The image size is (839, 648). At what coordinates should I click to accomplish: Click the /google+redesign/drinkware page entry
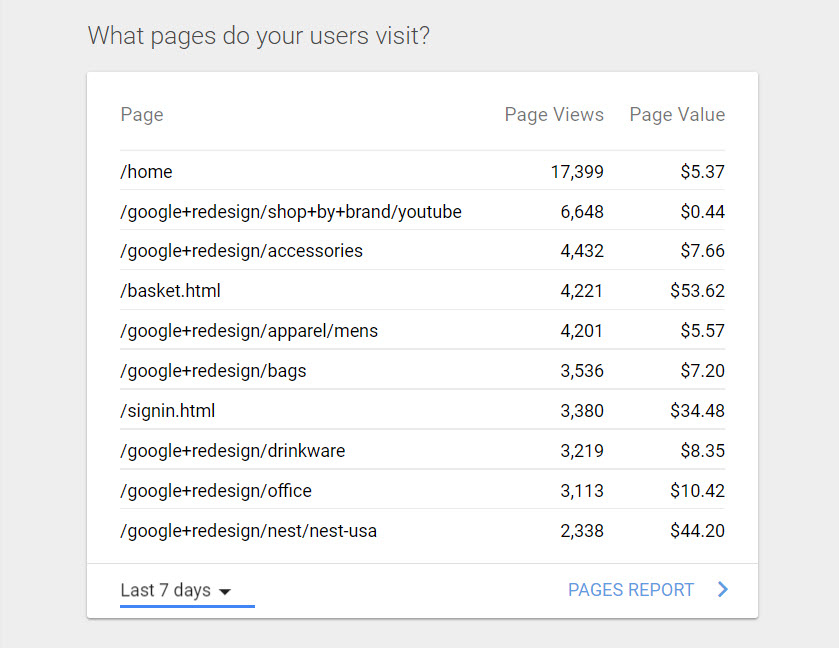[x=232, y=451]
